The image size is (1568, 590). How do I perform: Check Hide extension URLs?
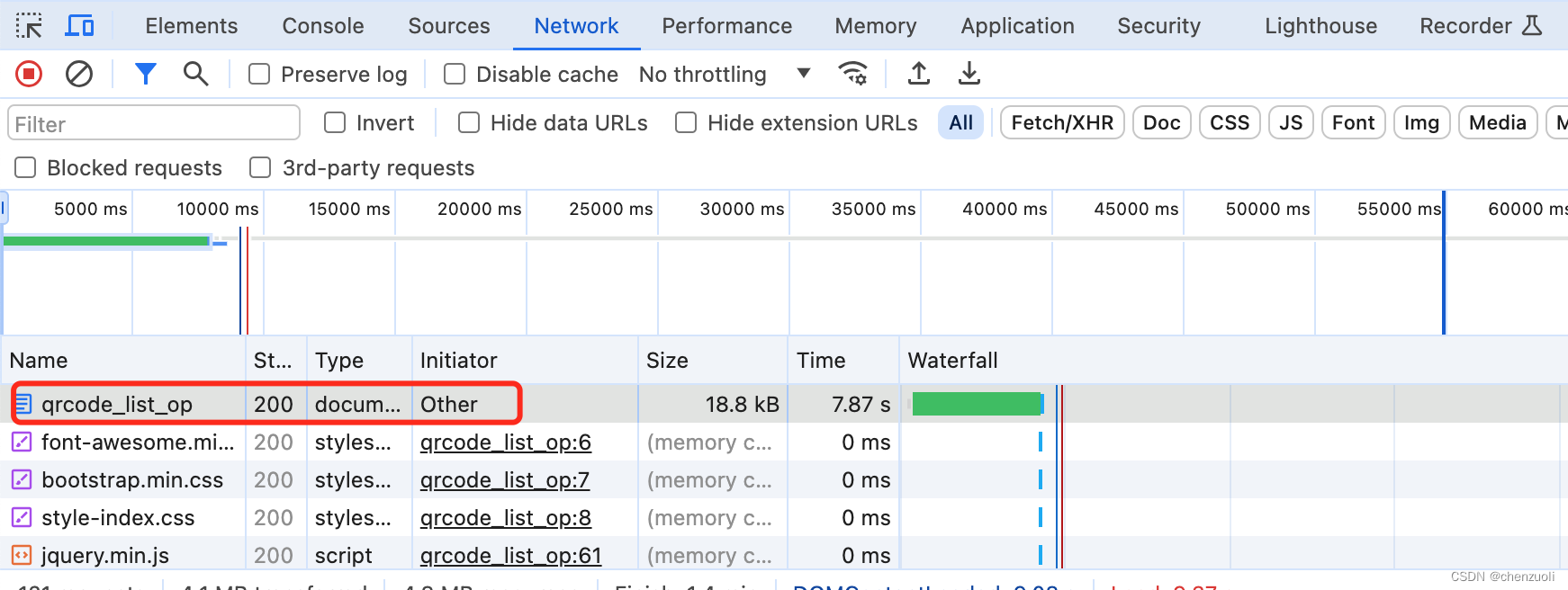686,122
